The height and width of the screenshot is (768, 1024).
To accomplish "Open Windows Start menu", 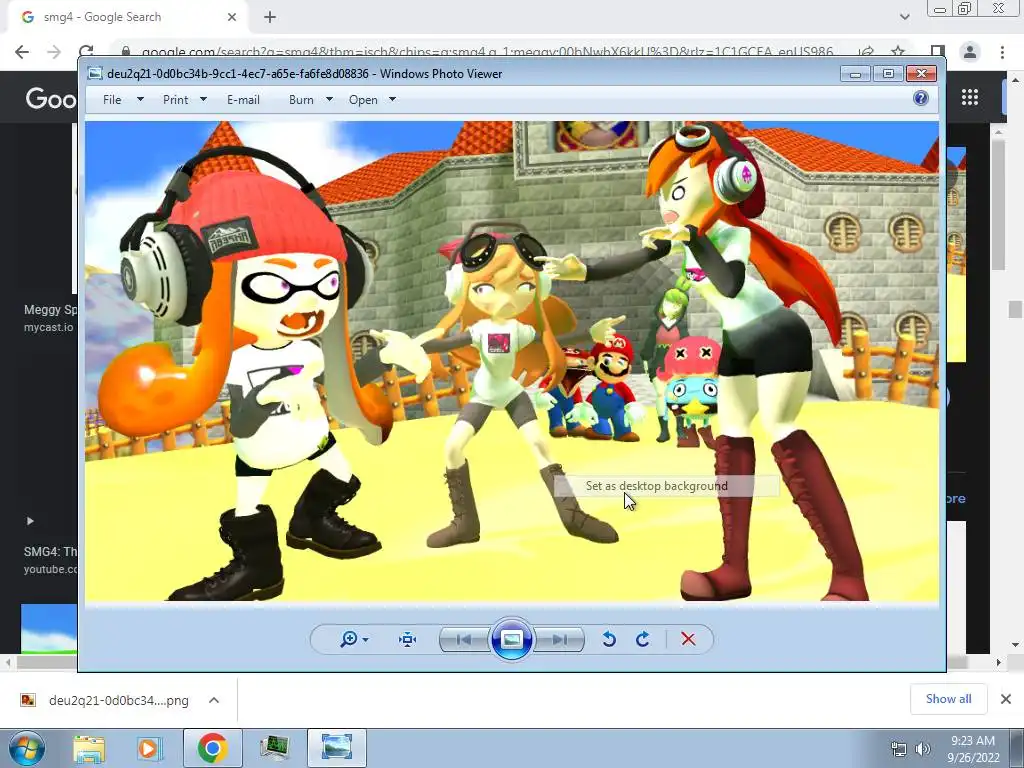I will [x=27, y=748].
